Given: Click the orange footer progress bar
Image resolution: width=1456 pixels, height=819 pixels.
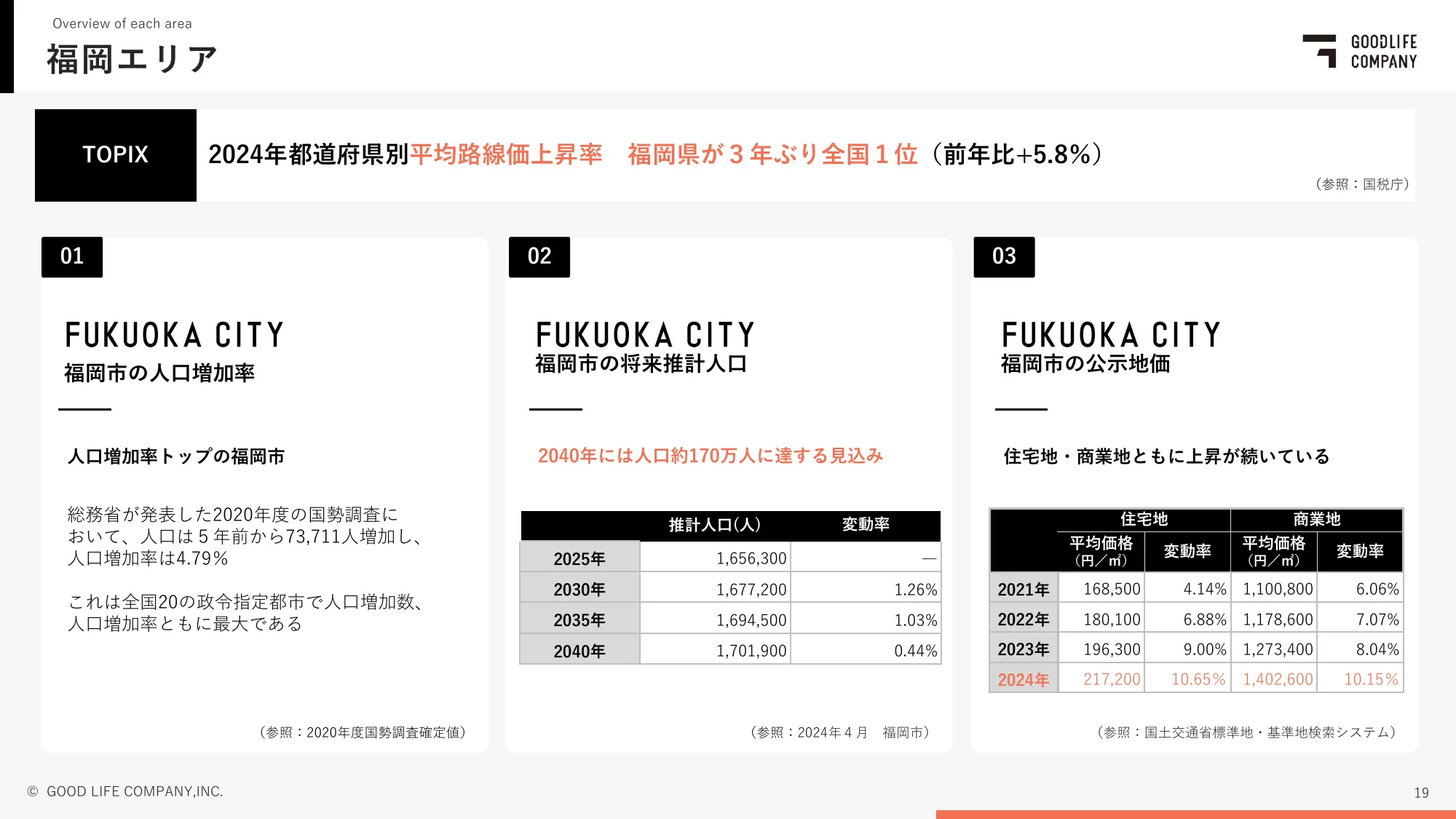Looking at the screenshot, I should tap(1195, 814).
